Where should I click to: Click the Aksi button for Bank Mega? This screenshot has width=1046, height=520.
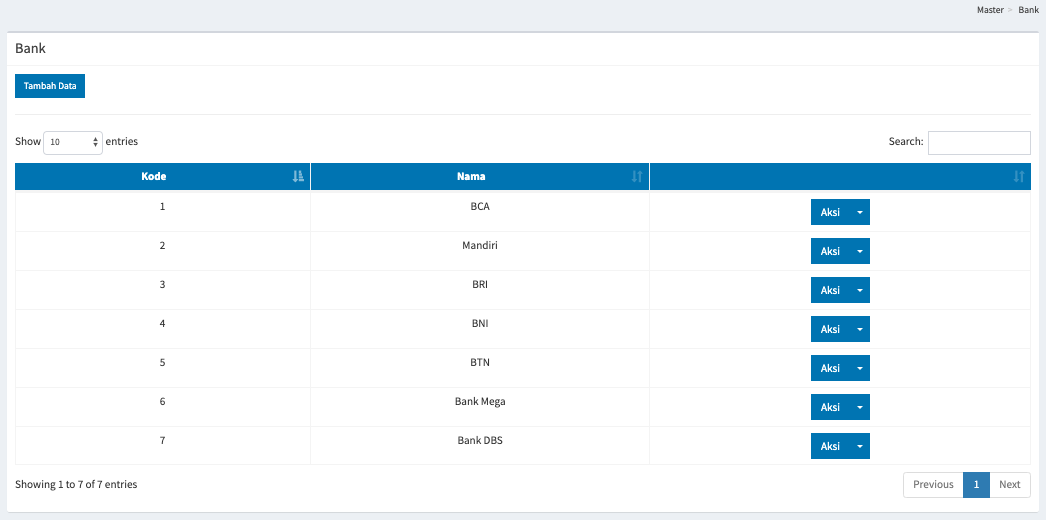830,407
